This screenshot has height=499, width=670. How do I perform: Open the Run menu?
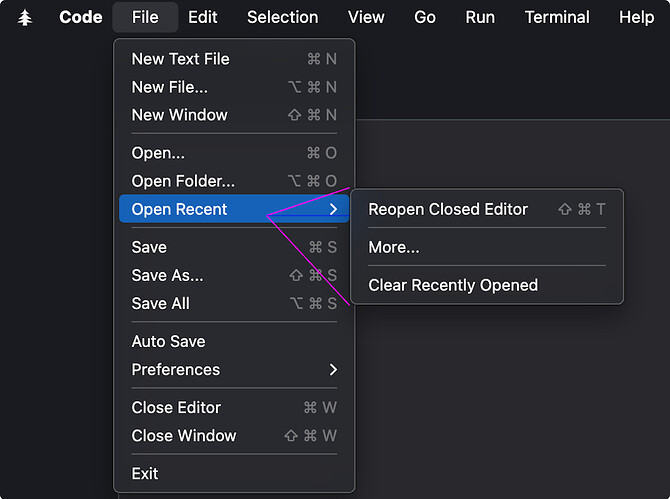[480, 18]
